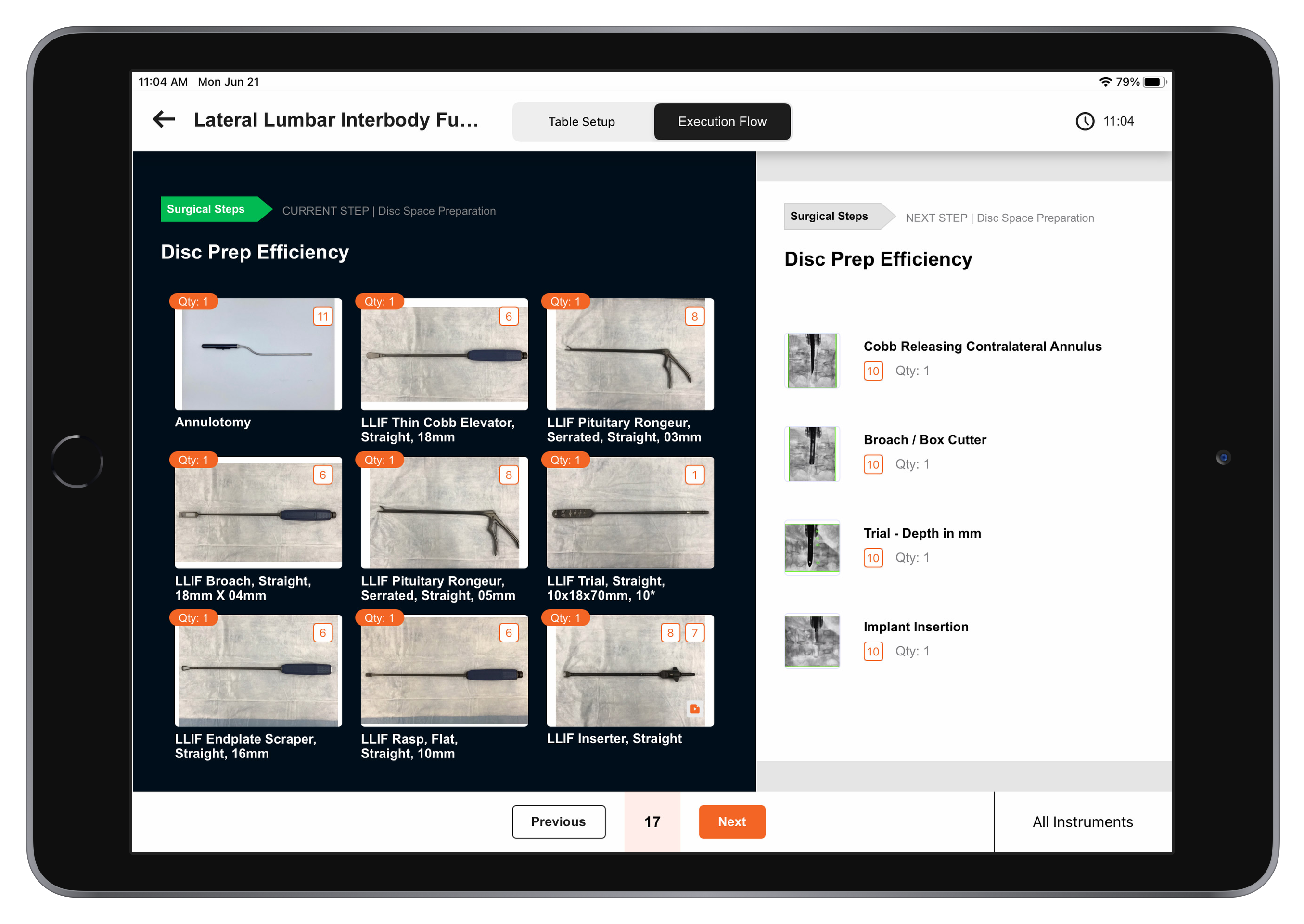Viewport: 1304px width, 924px height.
Task: Open LLIF Inserter Straight photo
Action: click(x=630, y=670)
